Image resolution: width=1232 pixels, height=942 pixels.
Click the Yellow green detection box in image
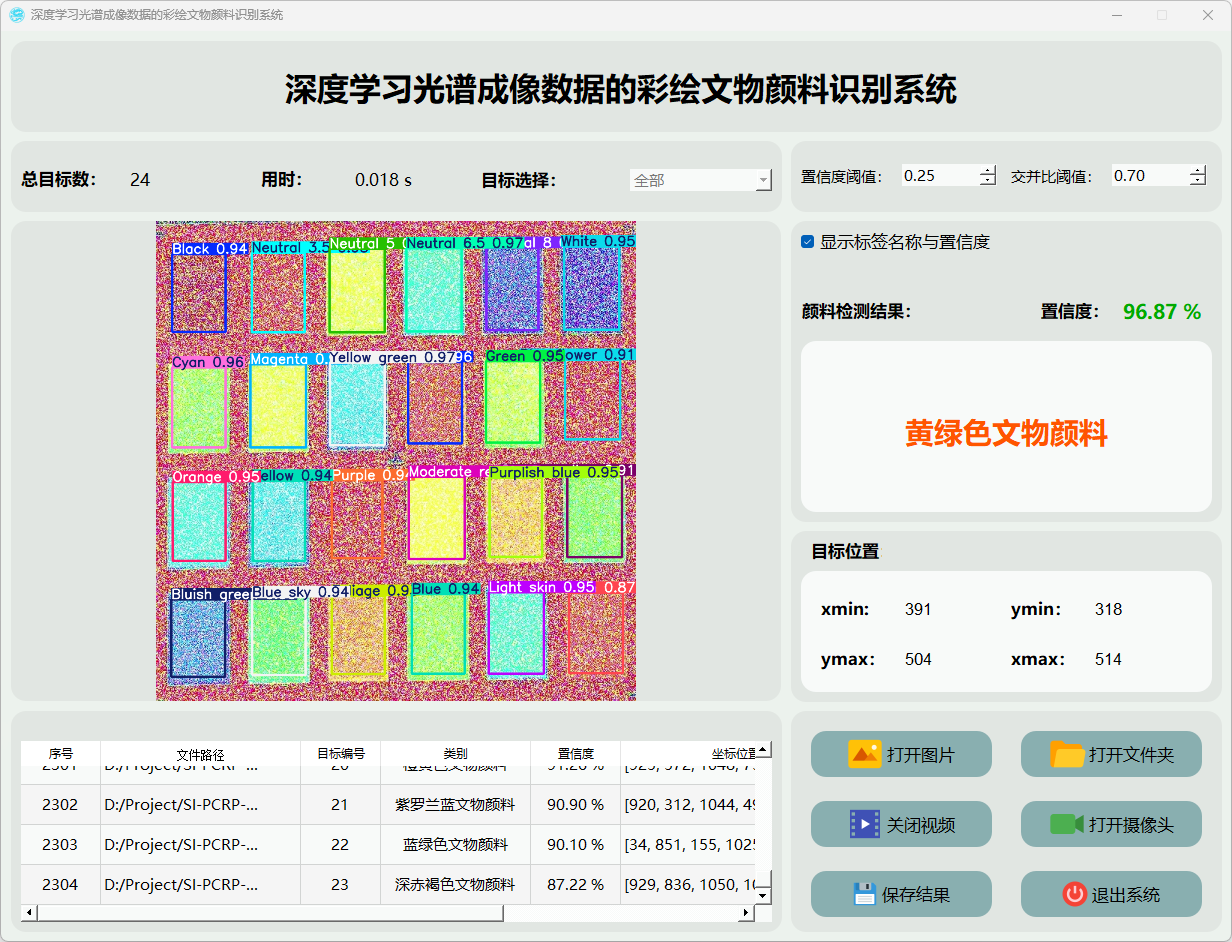pos(357,404)
